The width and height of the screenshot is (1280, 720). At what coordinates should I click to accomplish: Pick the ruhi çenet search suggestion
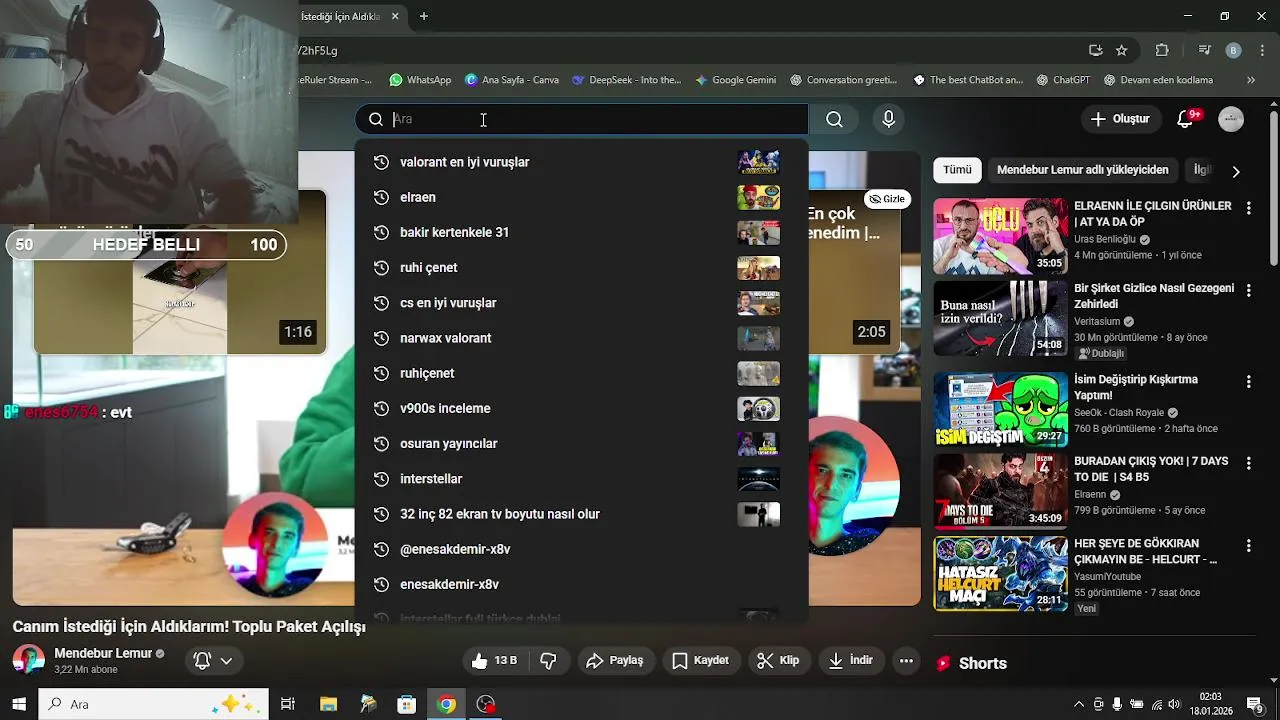click(581, 267)
